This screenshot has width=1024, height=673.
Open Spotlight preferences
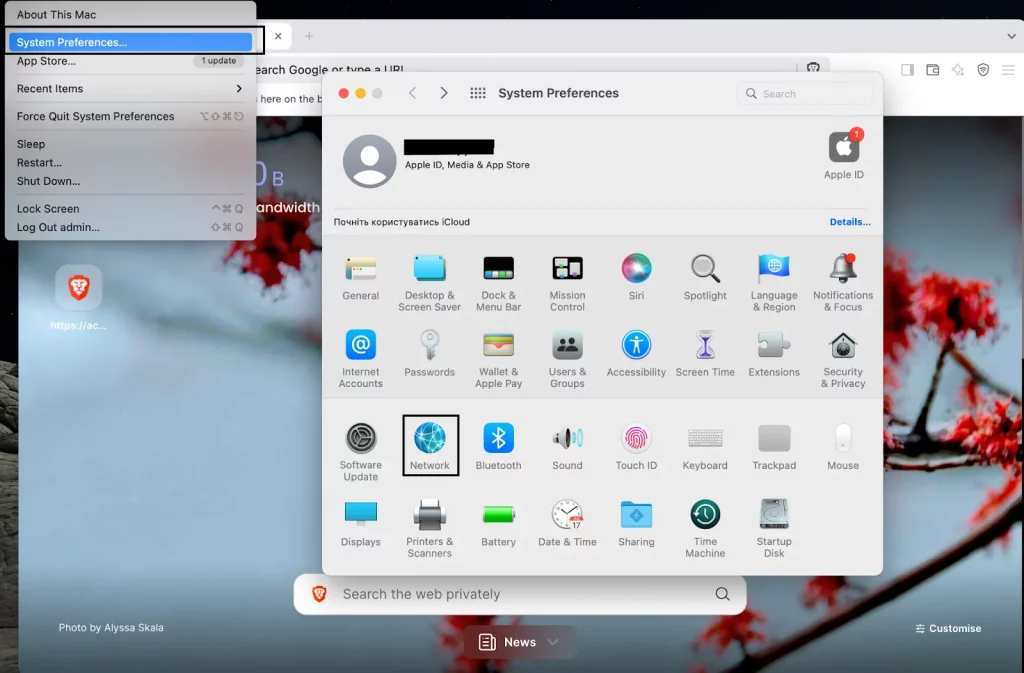click(x=705, y=277)
